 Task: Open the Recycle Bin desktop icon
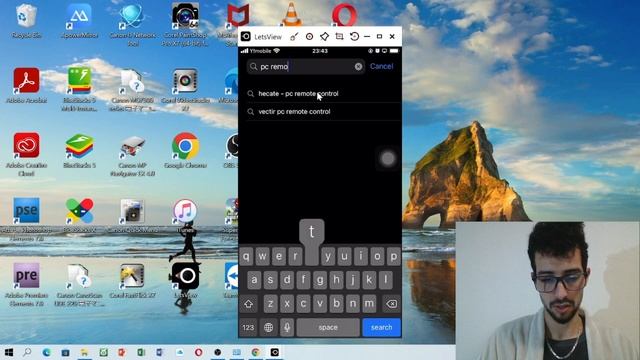[27, 20]
